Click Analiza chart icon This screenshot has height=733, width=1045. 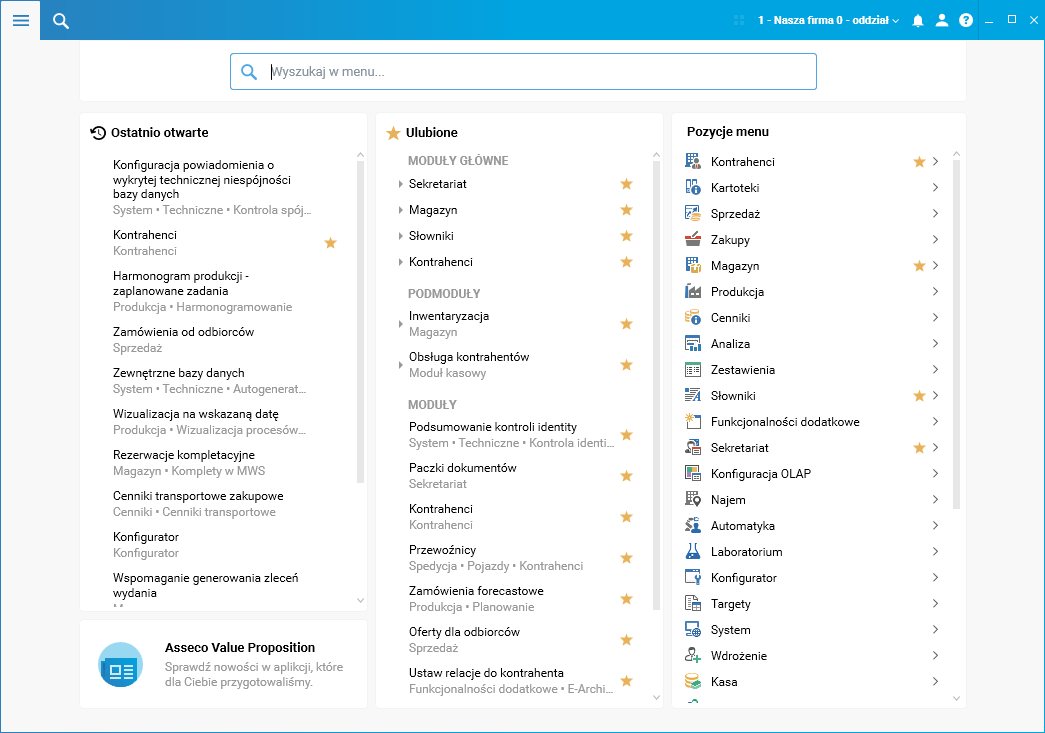pyautogui.click(x=693, y=343)
